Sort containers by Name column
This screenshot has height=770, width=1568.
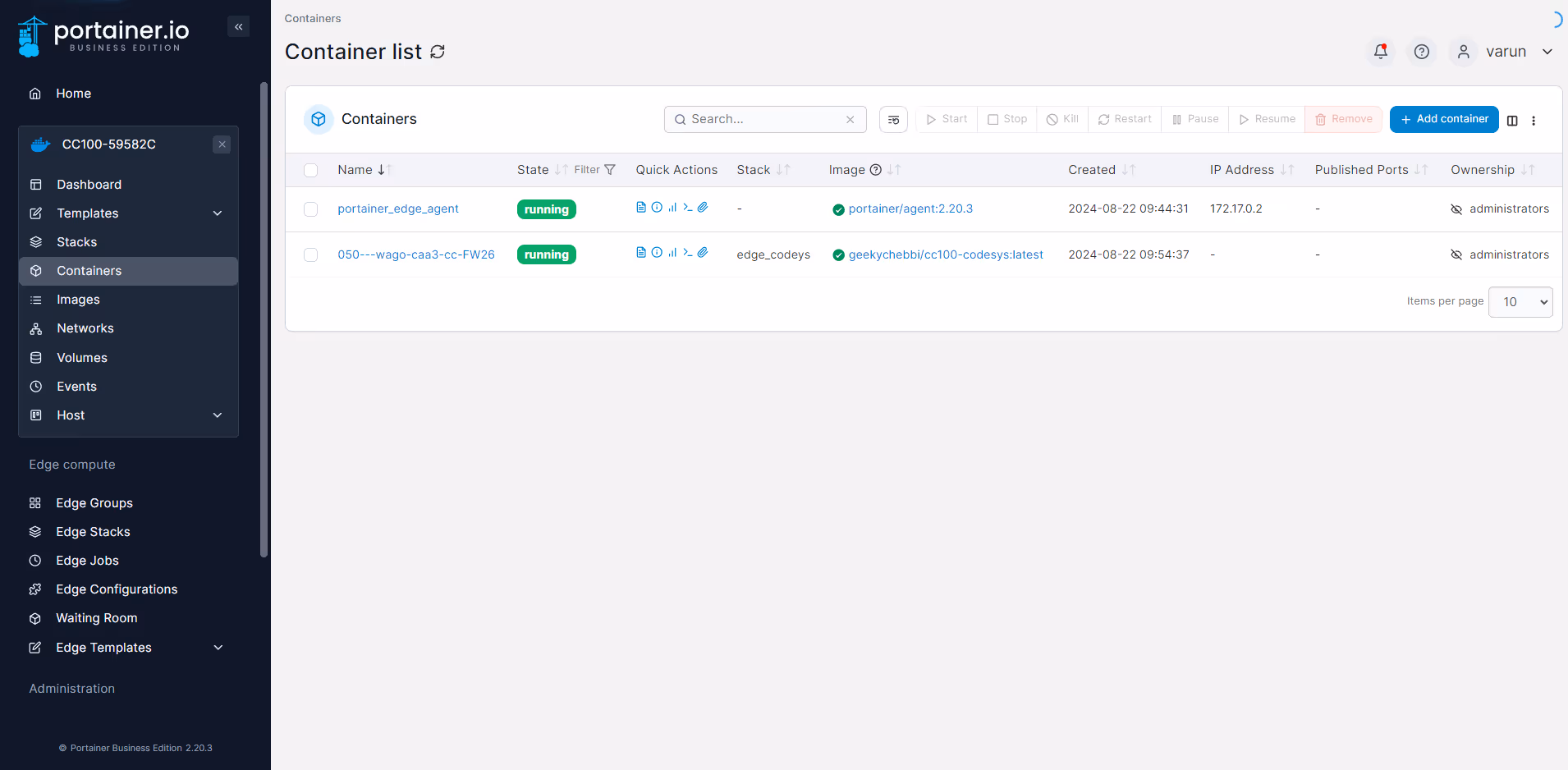(364, 170)
